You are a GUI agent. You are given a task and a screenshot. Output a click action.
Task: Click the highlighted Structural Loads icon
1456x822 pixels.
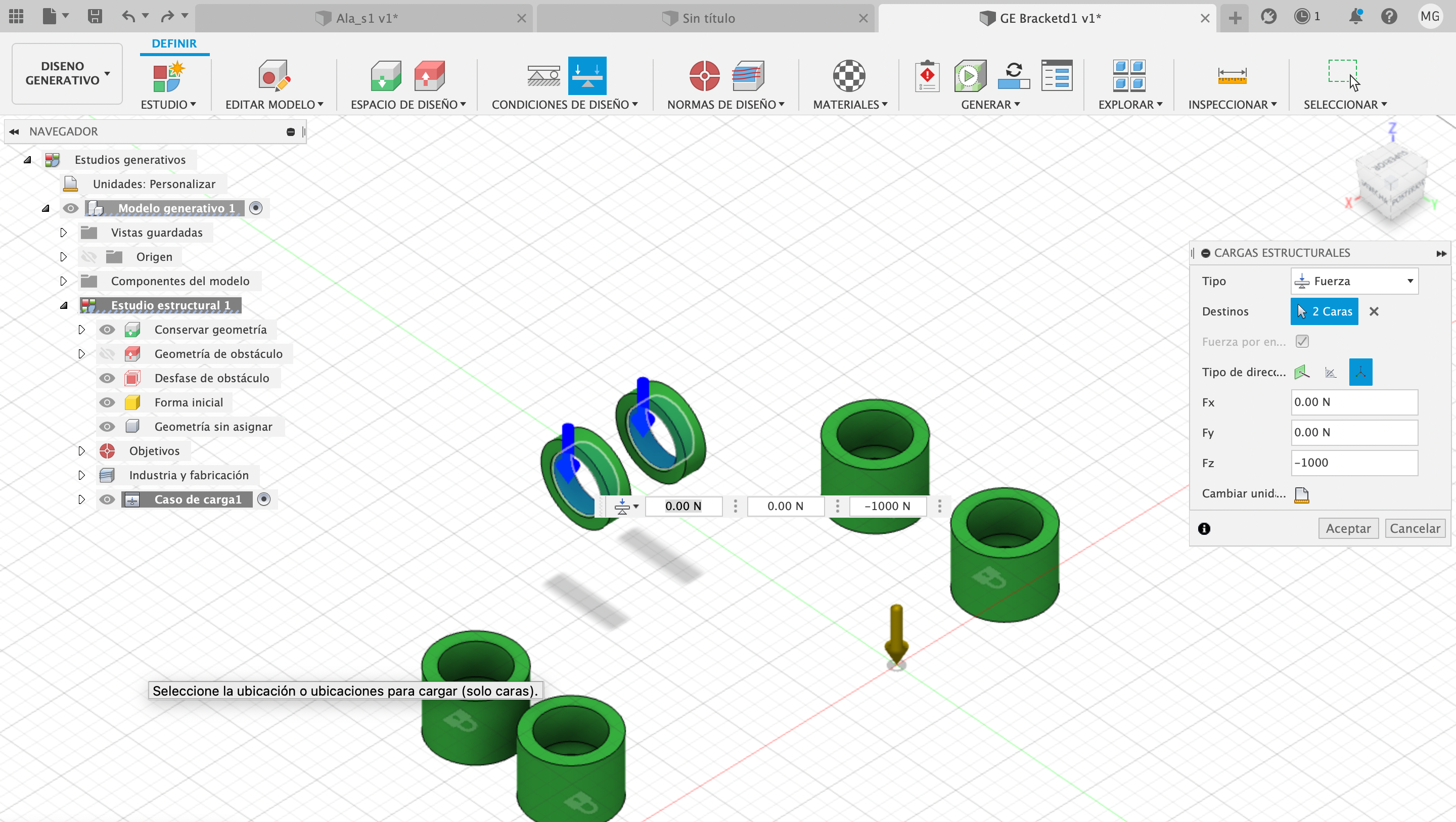[x=587, y=75]
